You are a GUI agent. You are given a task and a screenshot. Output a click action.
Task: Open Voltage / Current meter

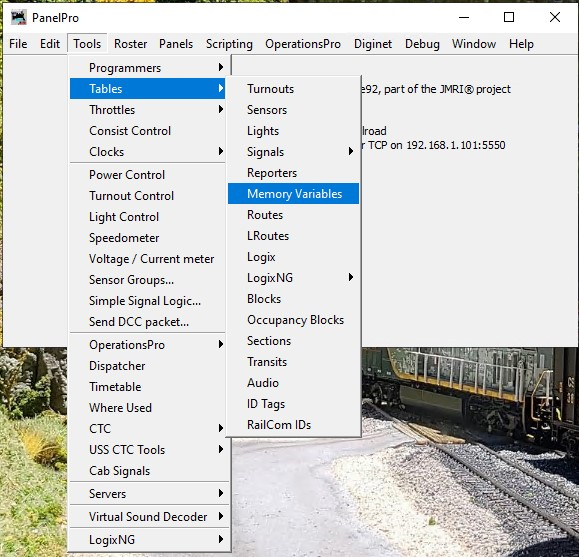tap(147, 259)
